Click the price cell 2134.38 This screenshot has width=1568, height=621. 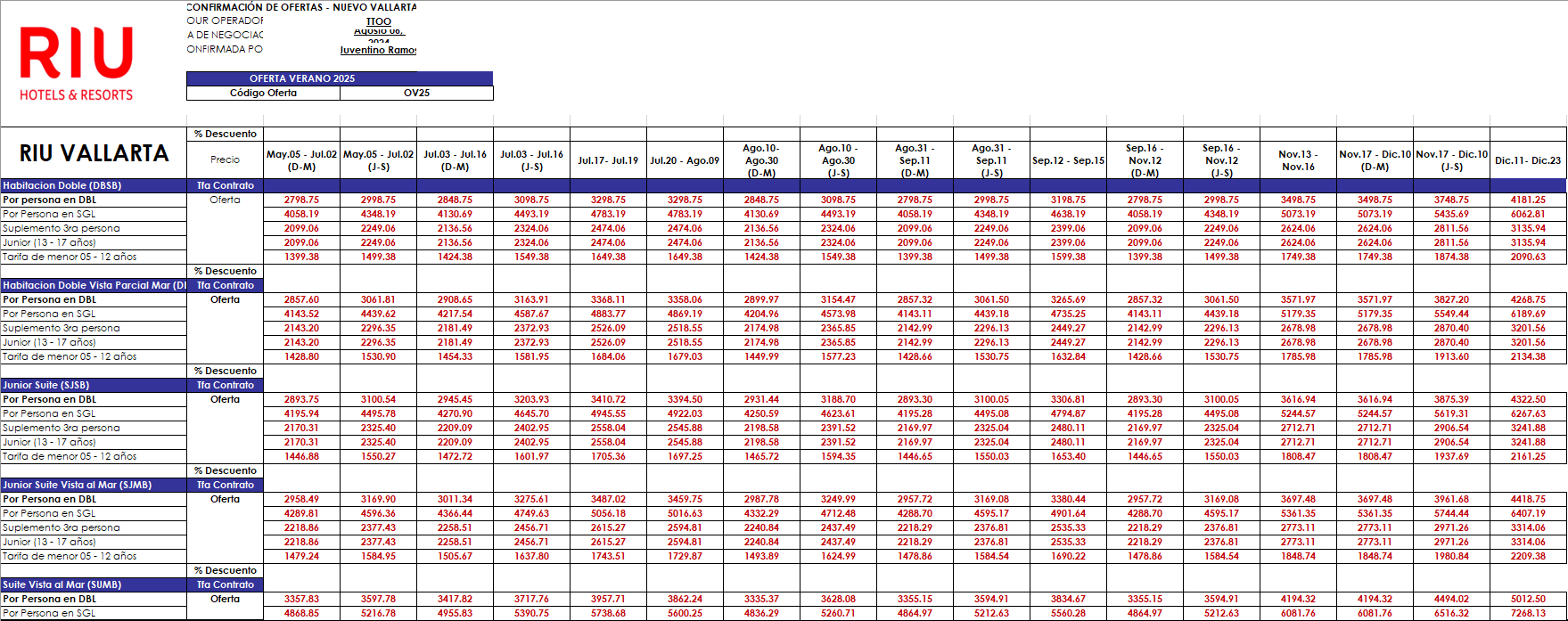[1528, 356]
